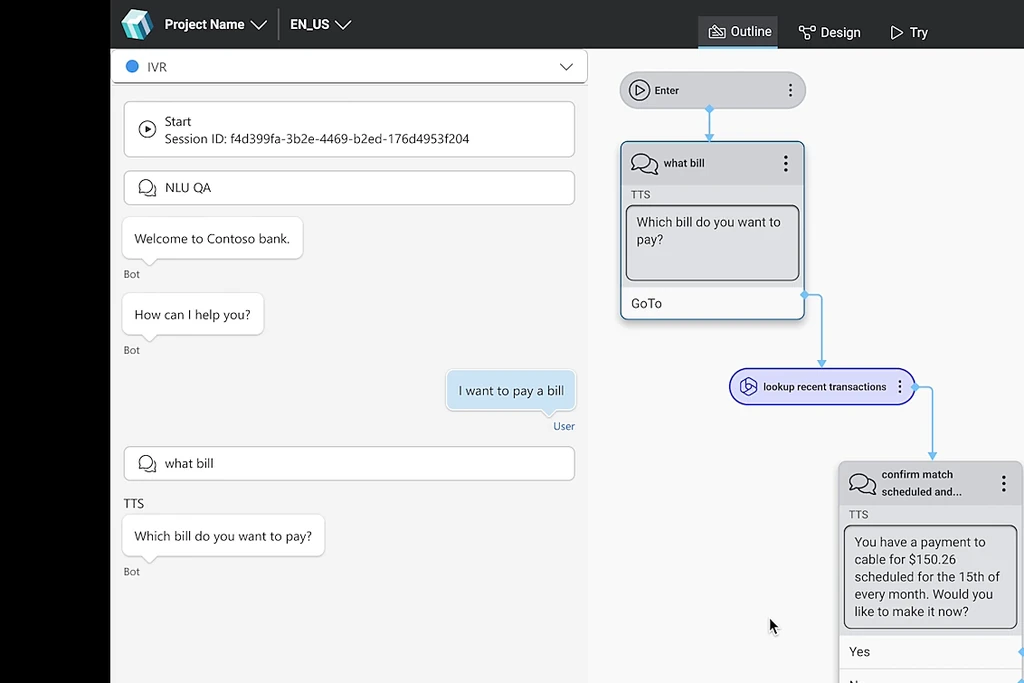Screen dimensions: 1024x683
Task: Select the what bill step row in transcript
Action: coord(349,464)
